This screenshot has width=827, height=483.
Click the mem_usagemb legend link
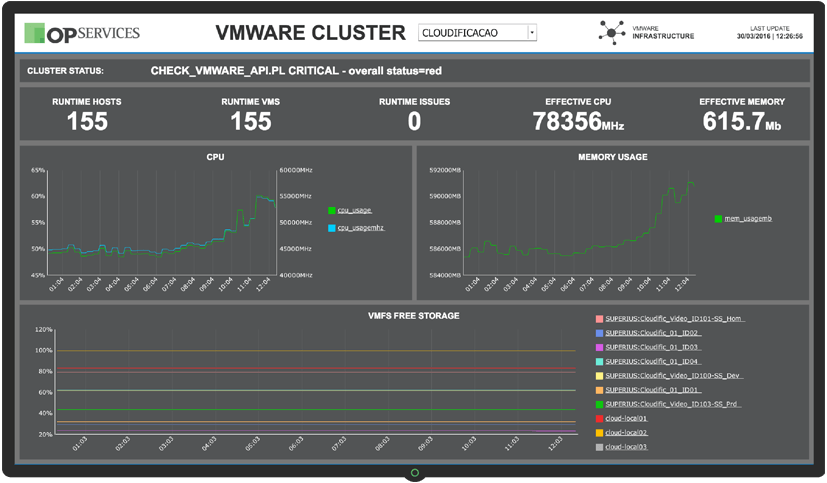(x=748, y=219)
